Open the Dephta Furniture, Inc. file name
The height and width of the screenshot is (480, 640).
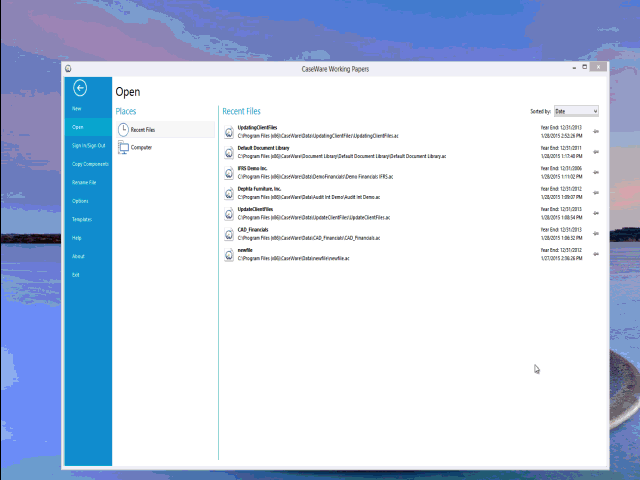[259, 189]
